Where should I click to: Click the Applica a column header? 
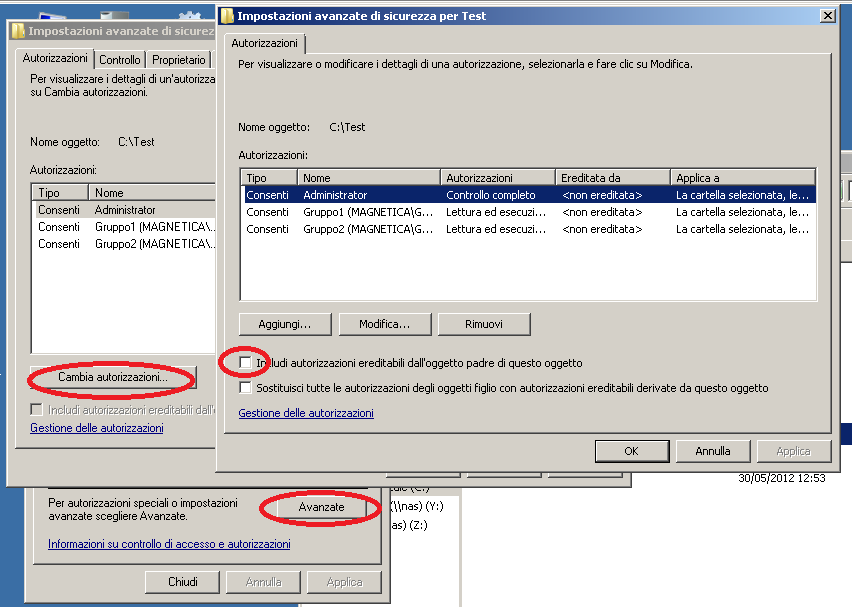click(x=741, y=178)
